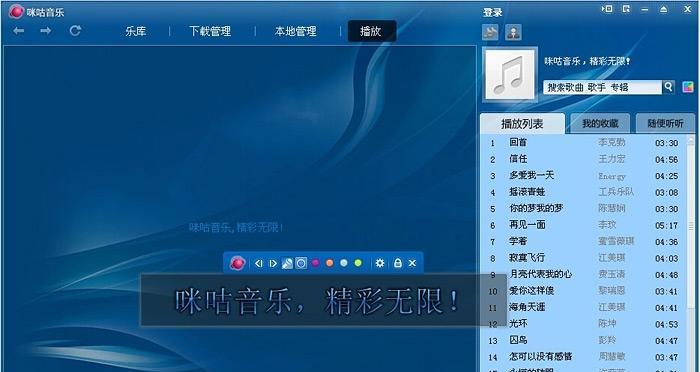Switch to the 我的收藏 tab
700x372 pixels.
(600, 124)
